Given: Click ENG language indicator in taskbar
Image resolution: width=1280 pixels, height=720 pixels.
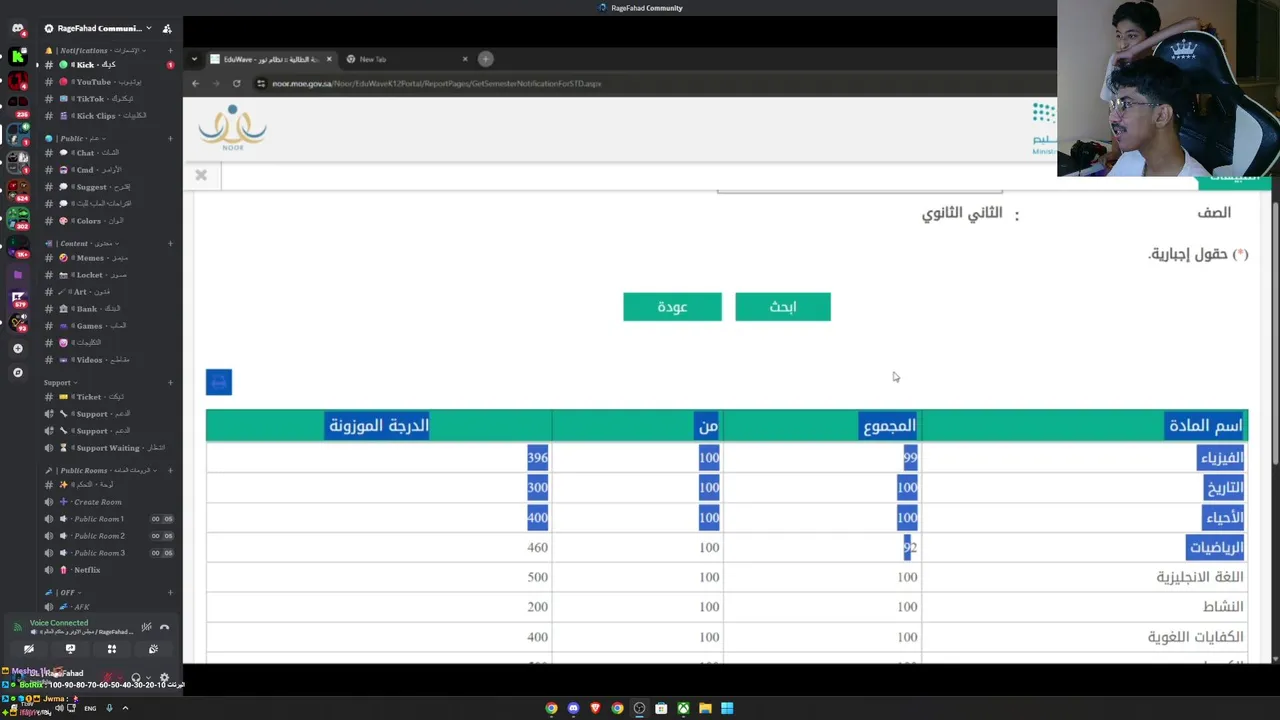Looking at the screenshot, I should click(x=90, y=708).
